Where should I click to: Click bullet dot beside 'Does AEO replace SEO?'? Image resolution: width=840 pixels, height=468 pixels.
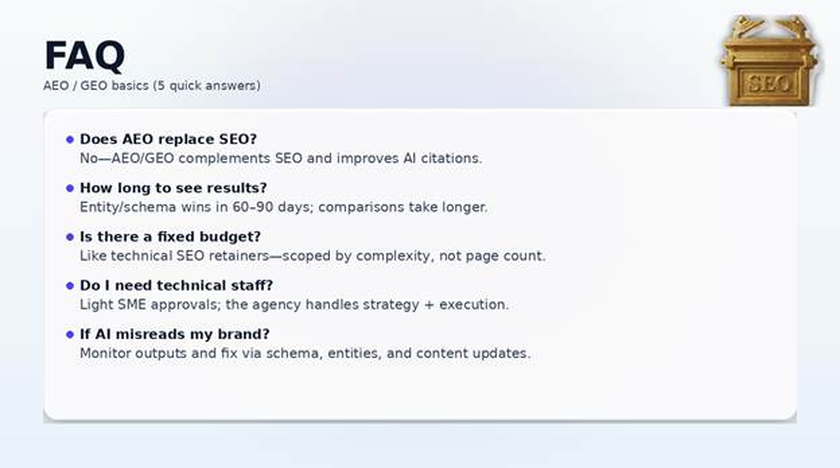pos(70,140)
